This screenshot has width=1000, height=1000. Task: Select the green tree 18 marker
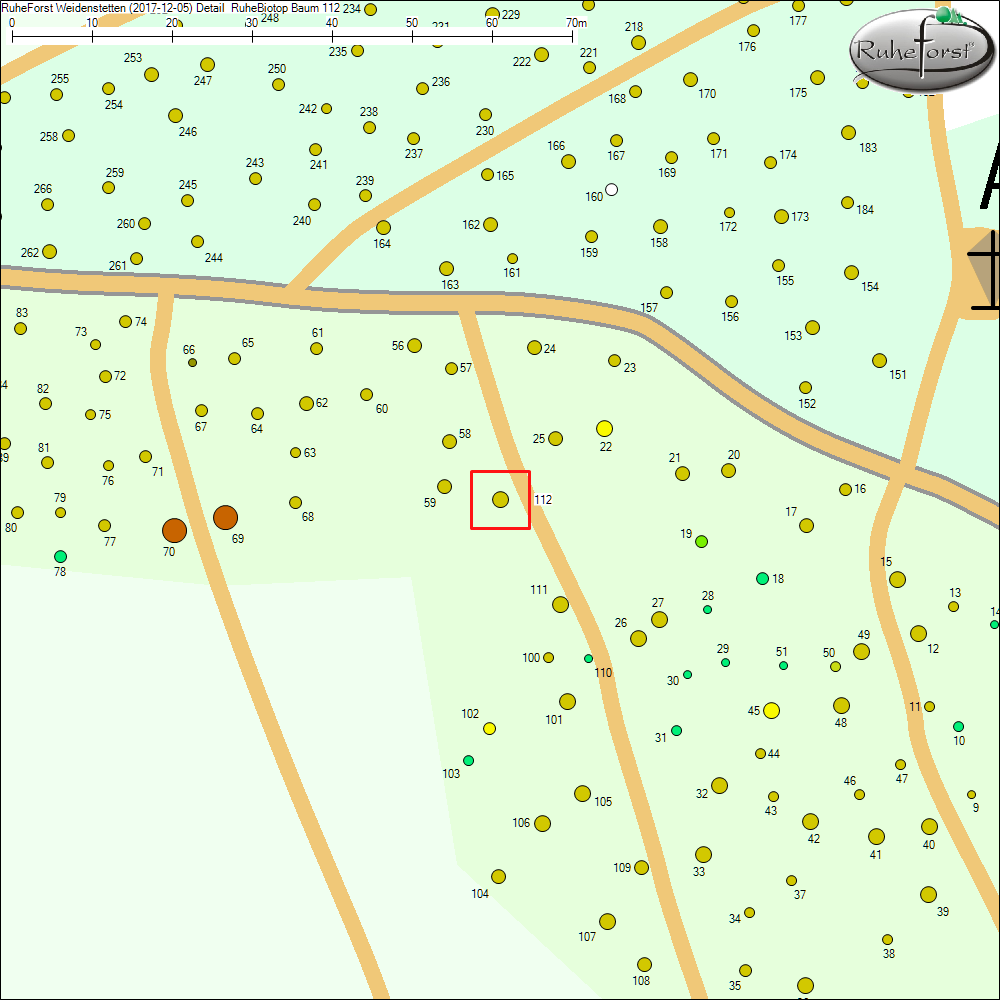click(763, 578)
